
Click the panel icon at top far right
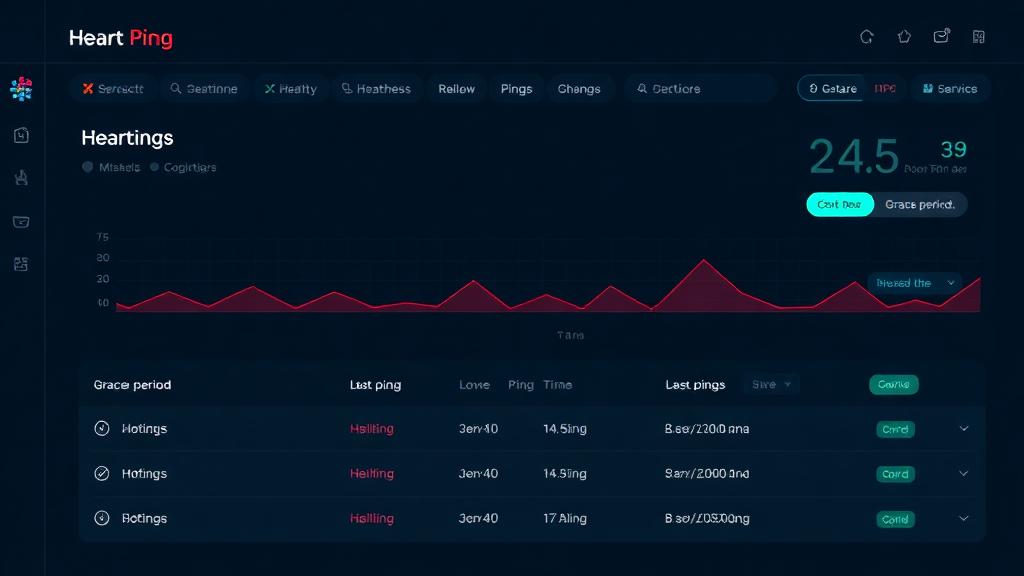pyautogui.click(x=979, y=36)
